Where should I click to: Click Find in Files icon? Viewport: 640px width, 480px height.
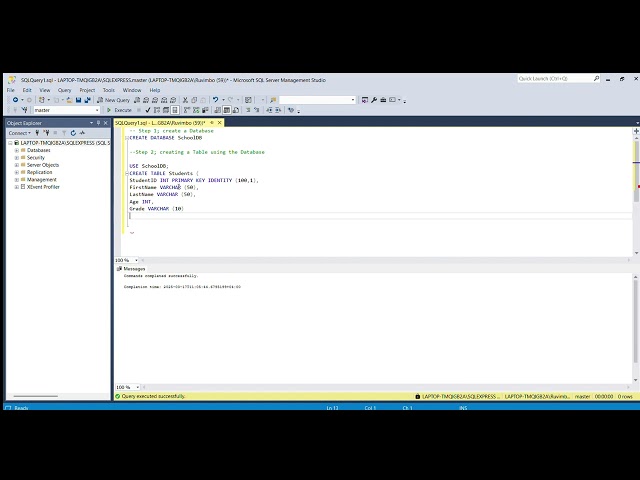tap(273, 100)
